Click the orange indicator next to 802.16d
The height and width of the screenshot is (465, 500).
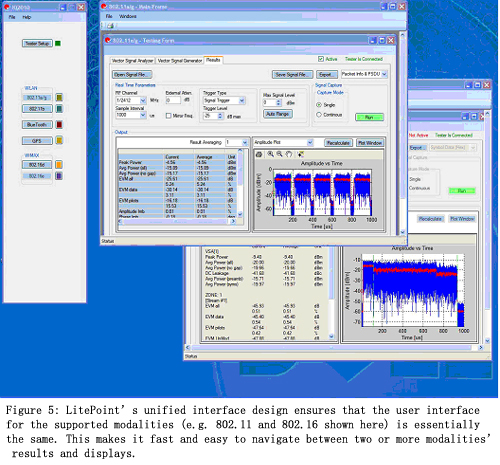click(59, 165)
